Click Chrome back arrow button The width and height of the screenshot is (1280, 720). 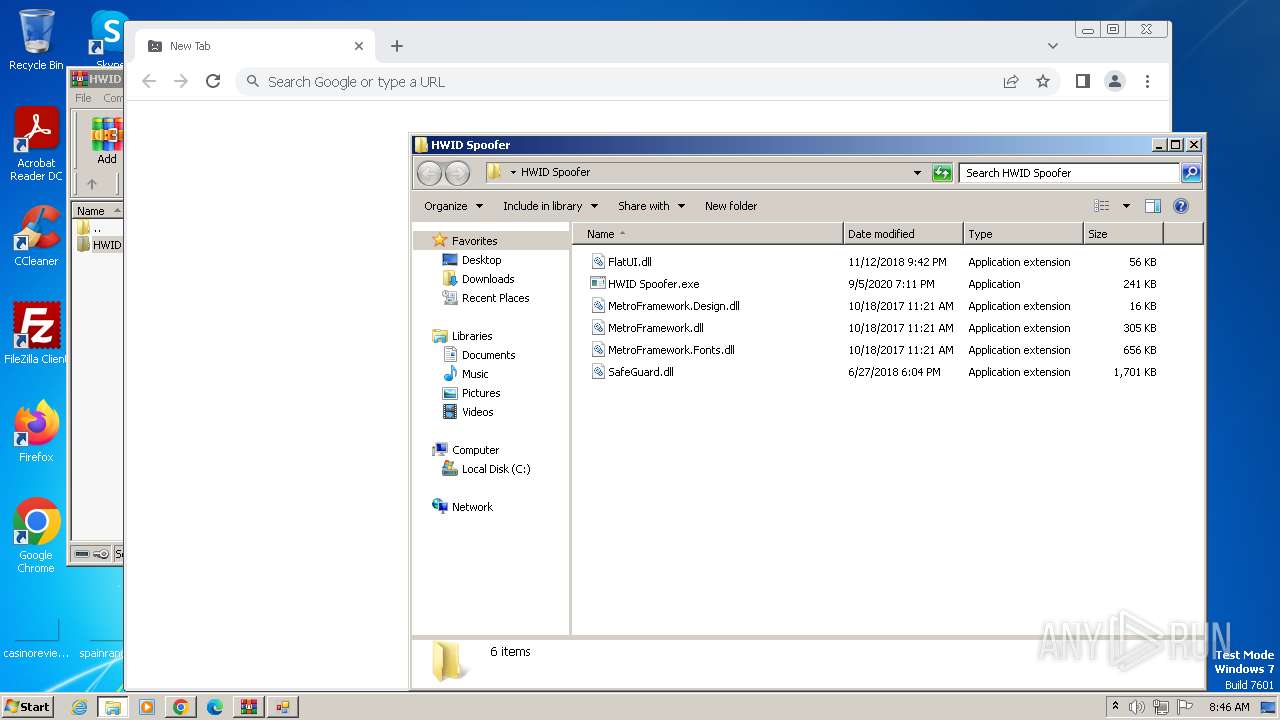click(149, 82)
